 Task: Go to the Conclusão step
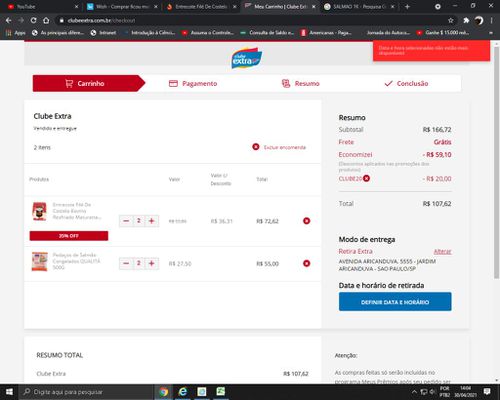[406, 83]
